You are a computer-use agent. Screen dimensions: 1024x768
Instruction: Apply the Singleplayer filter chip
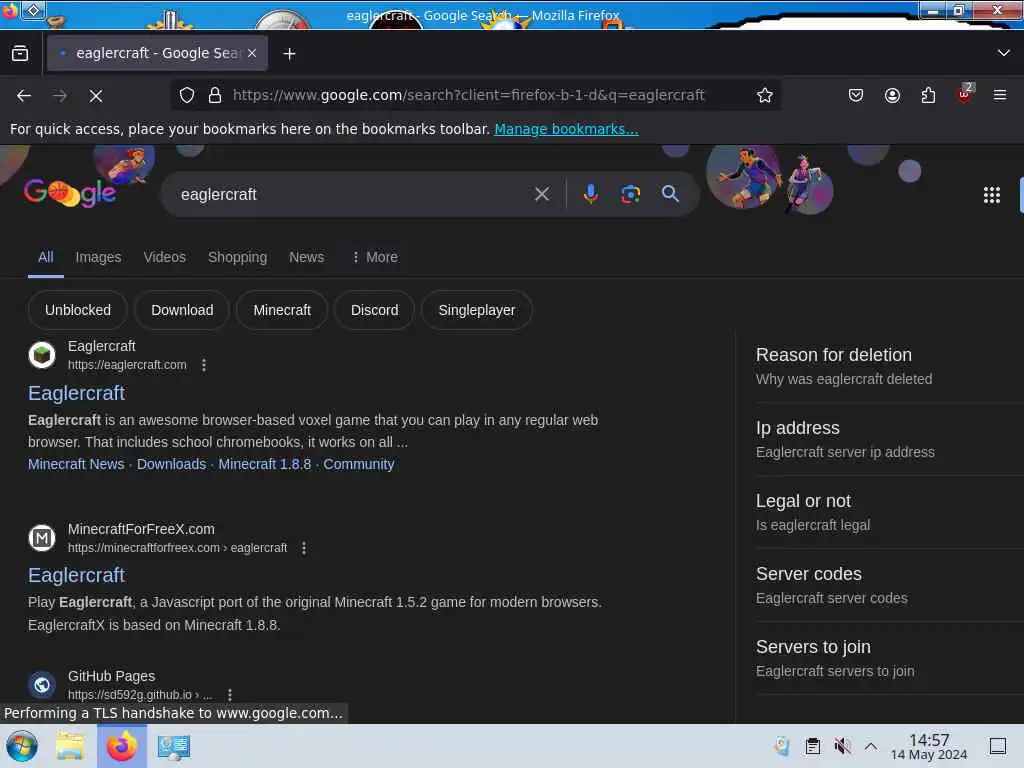(477, 310)
